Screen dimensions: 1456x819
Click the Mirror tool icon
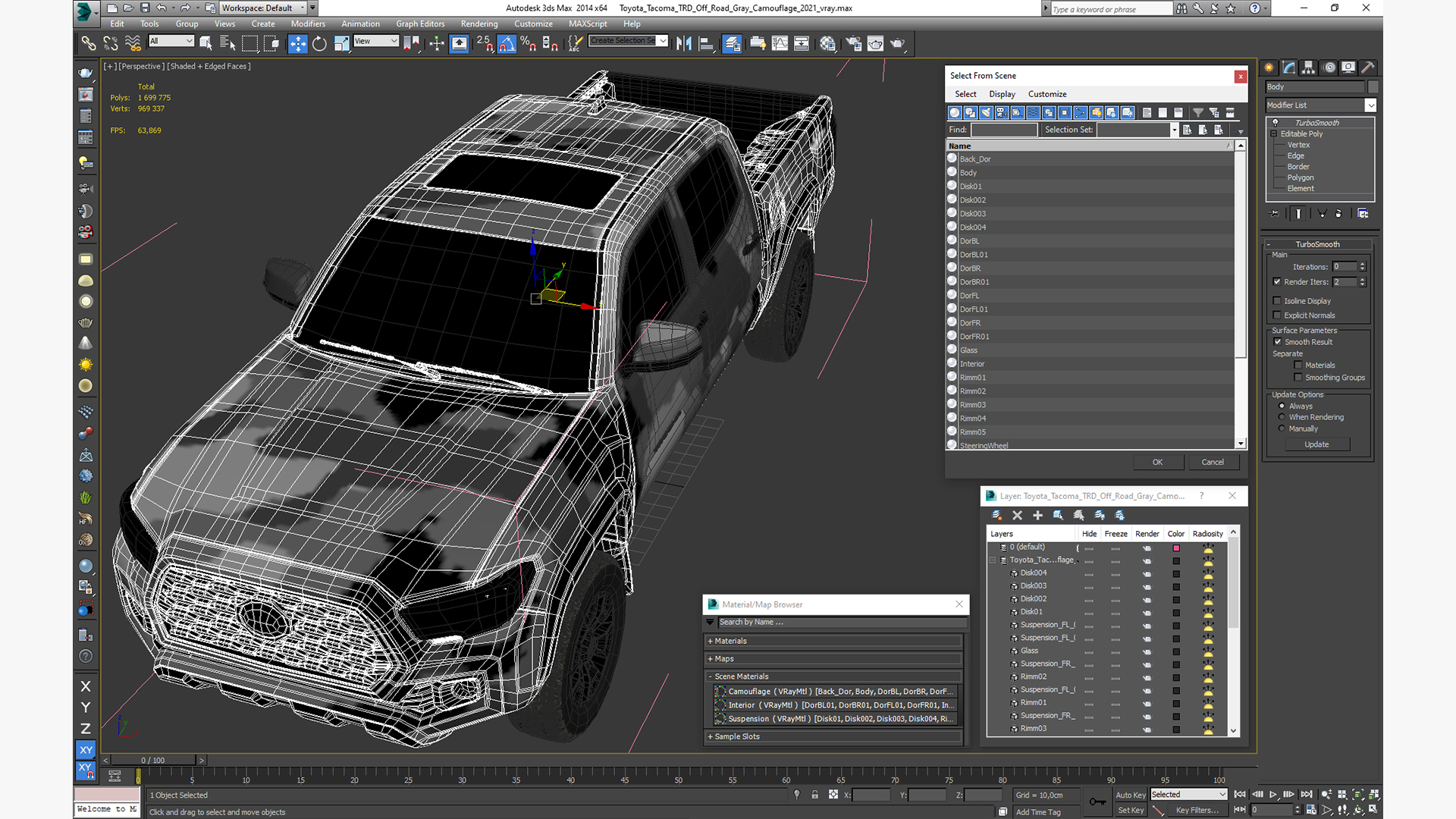684,43
